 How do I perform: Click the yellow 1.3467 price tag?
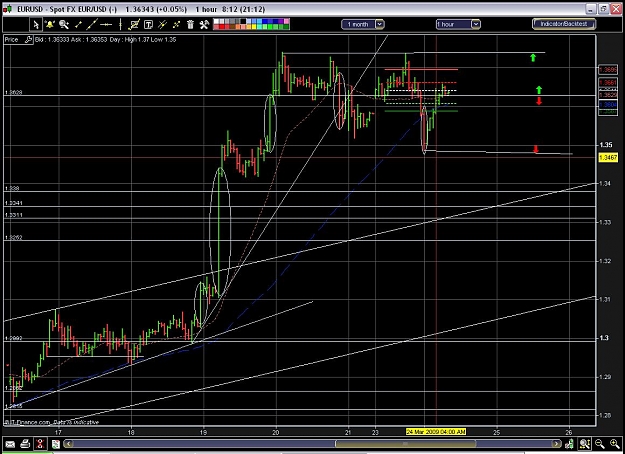pos(608,158)
